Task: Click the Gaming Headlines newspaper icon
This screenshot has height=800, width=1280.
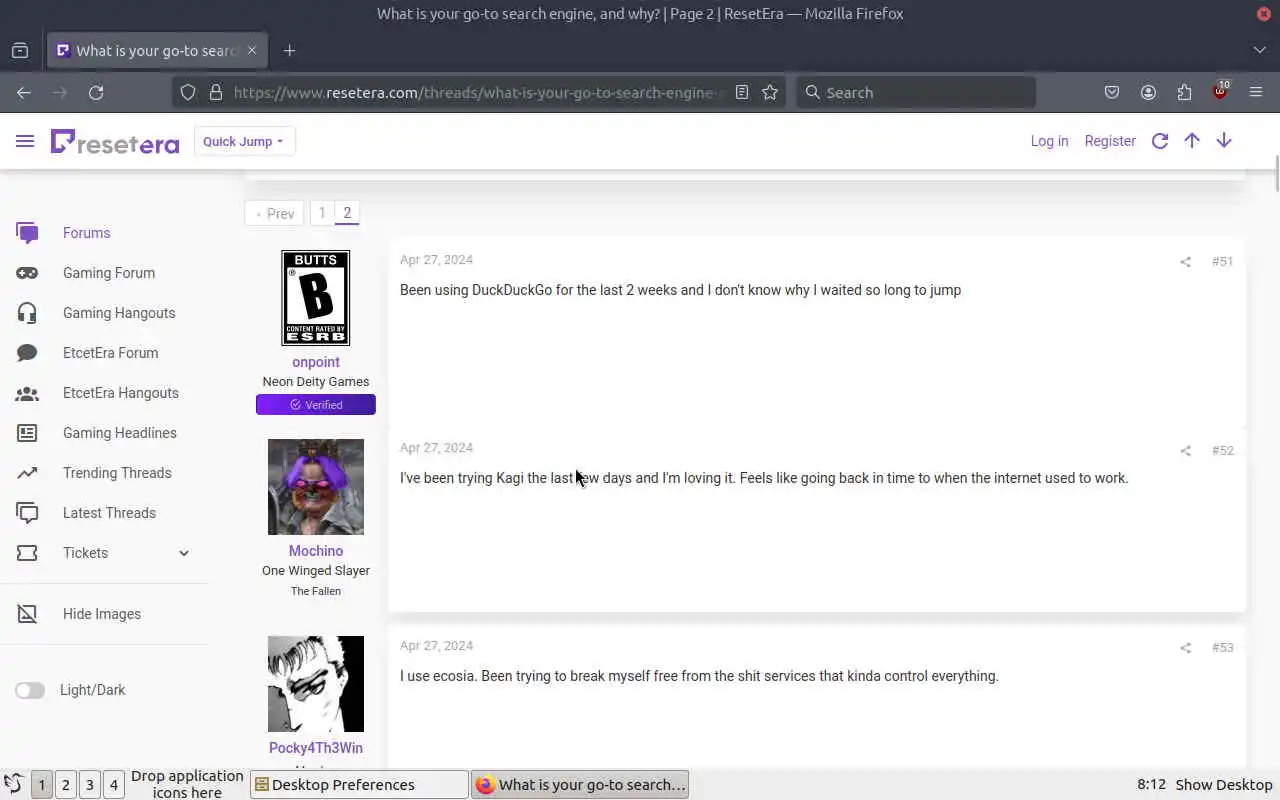Action: 27,433
